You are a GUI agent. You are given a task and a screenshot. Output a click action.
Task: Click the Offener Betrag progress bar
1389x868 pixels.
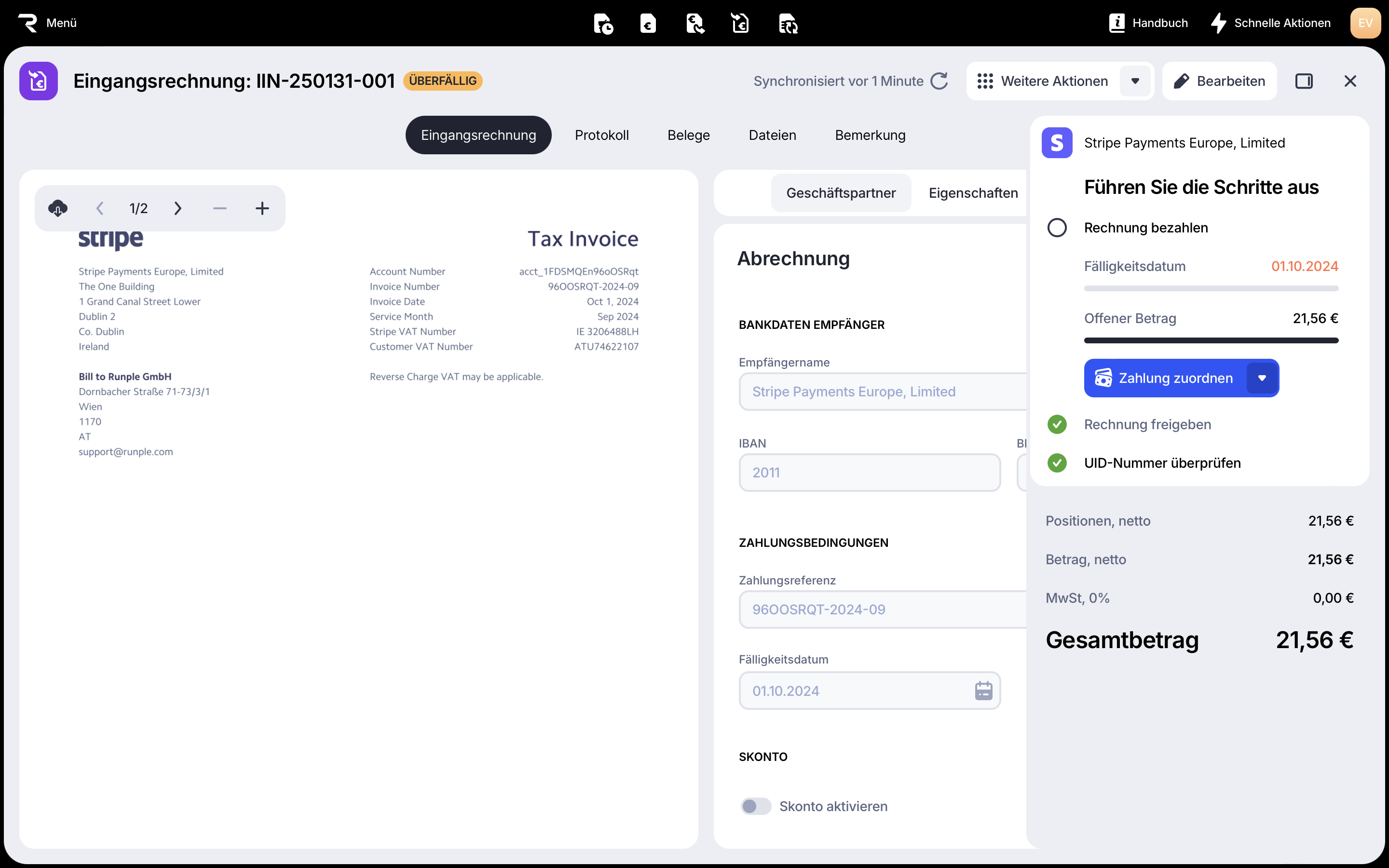[x=1211, y=340]
